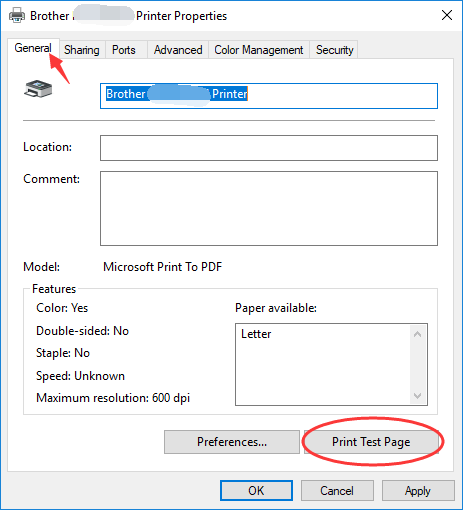This screenshot has width=463, height=510.
Task: Close the Printer Properties dialog
Action: (x=447, y=15)
